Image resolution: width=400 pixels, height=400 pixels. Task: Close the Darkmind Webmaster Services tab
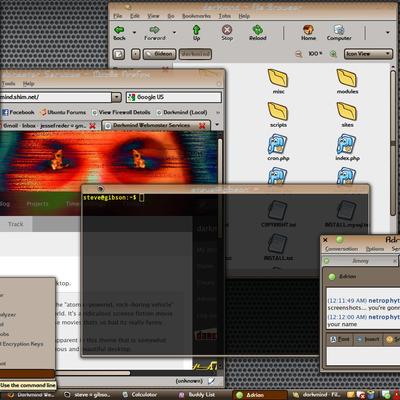click(202, 126)
